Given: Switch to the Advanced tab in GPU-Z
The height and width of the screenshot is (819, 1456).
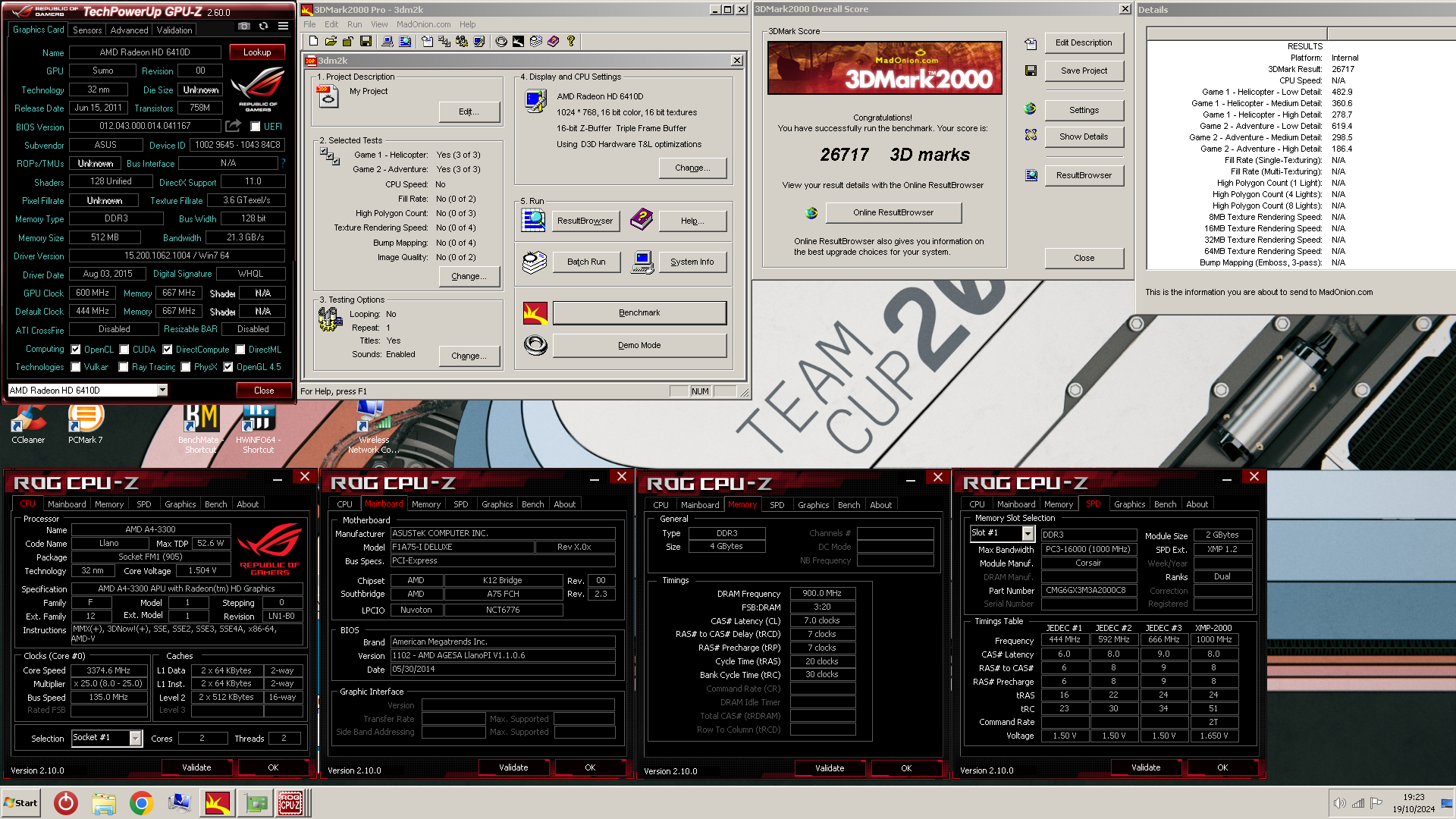Looking at the screenshot, I should 130,30.
